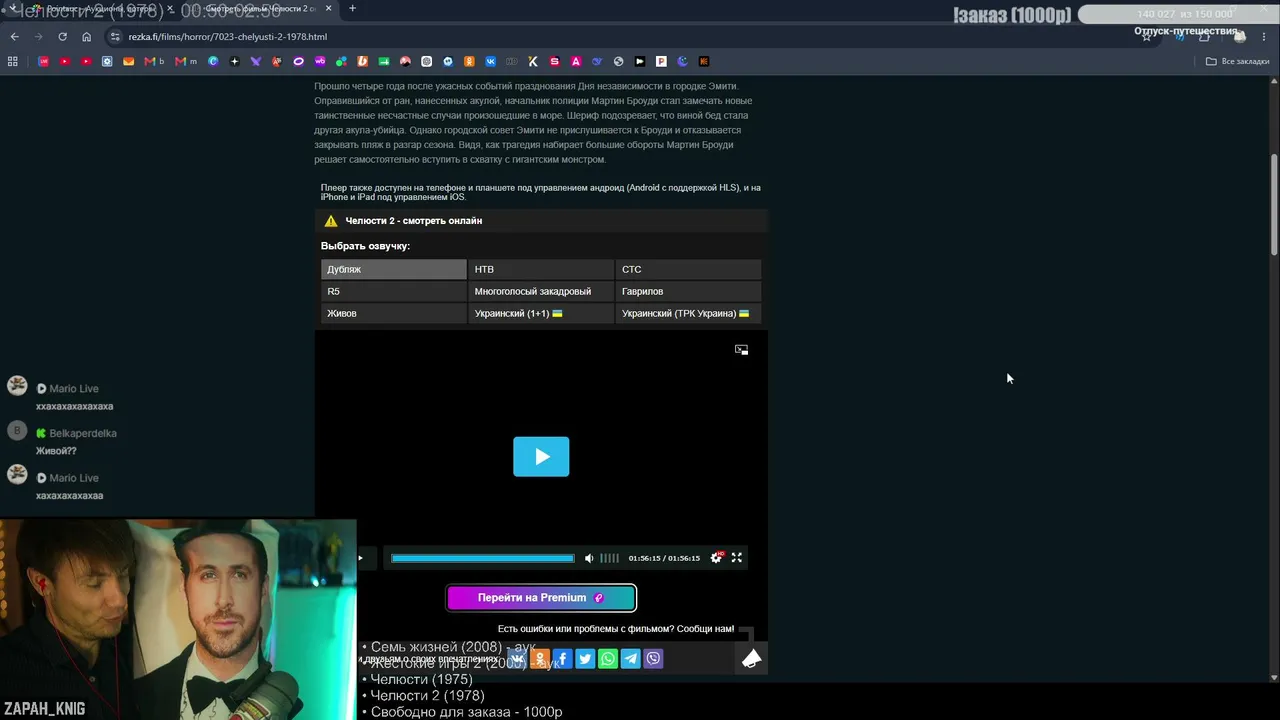Viewport: 1280px width, 720px height.
Task: Switch the voiceover to НТВ
Action: pos(541,269)
